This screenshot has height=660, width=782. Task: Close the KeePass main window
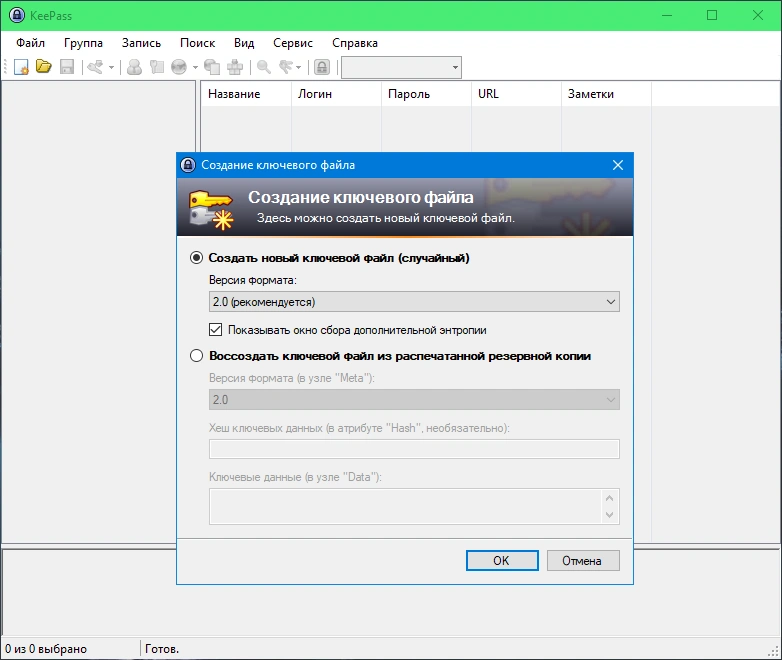(x=758, y=15)
